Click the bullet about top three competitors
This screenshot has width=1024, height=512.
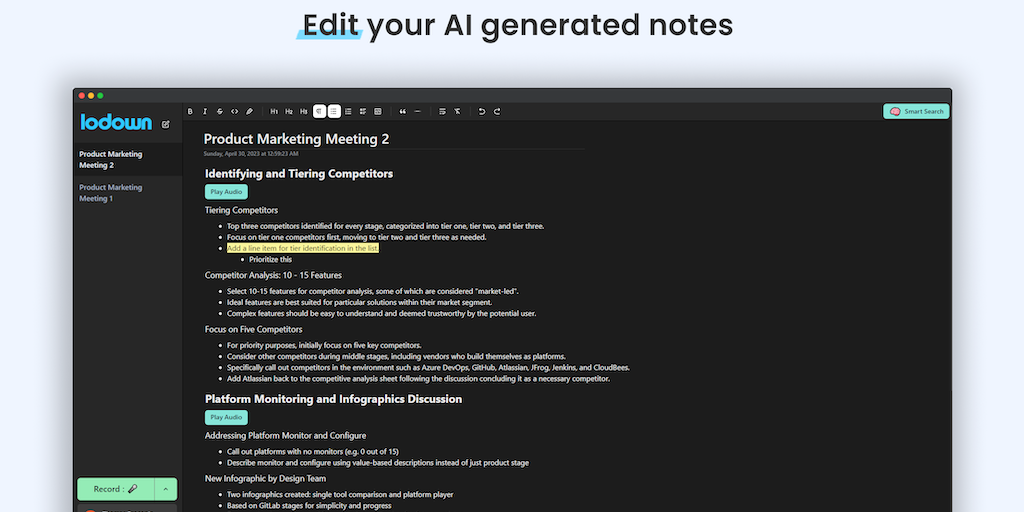385,226
